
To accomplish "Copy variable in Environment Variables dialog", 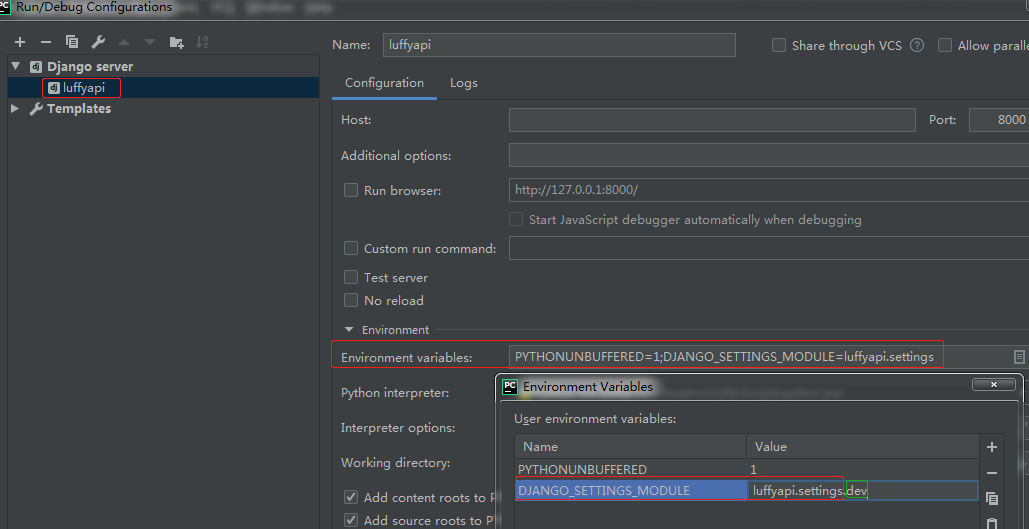I will pos(992,499).
